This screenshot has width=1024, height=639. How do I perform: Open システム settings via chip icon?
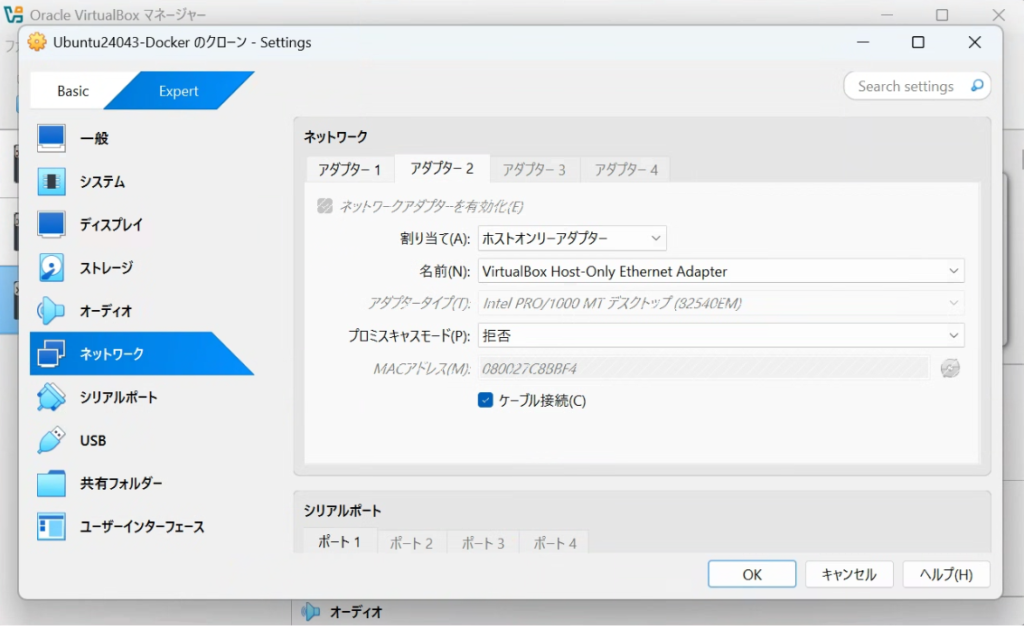coord(51,181)
